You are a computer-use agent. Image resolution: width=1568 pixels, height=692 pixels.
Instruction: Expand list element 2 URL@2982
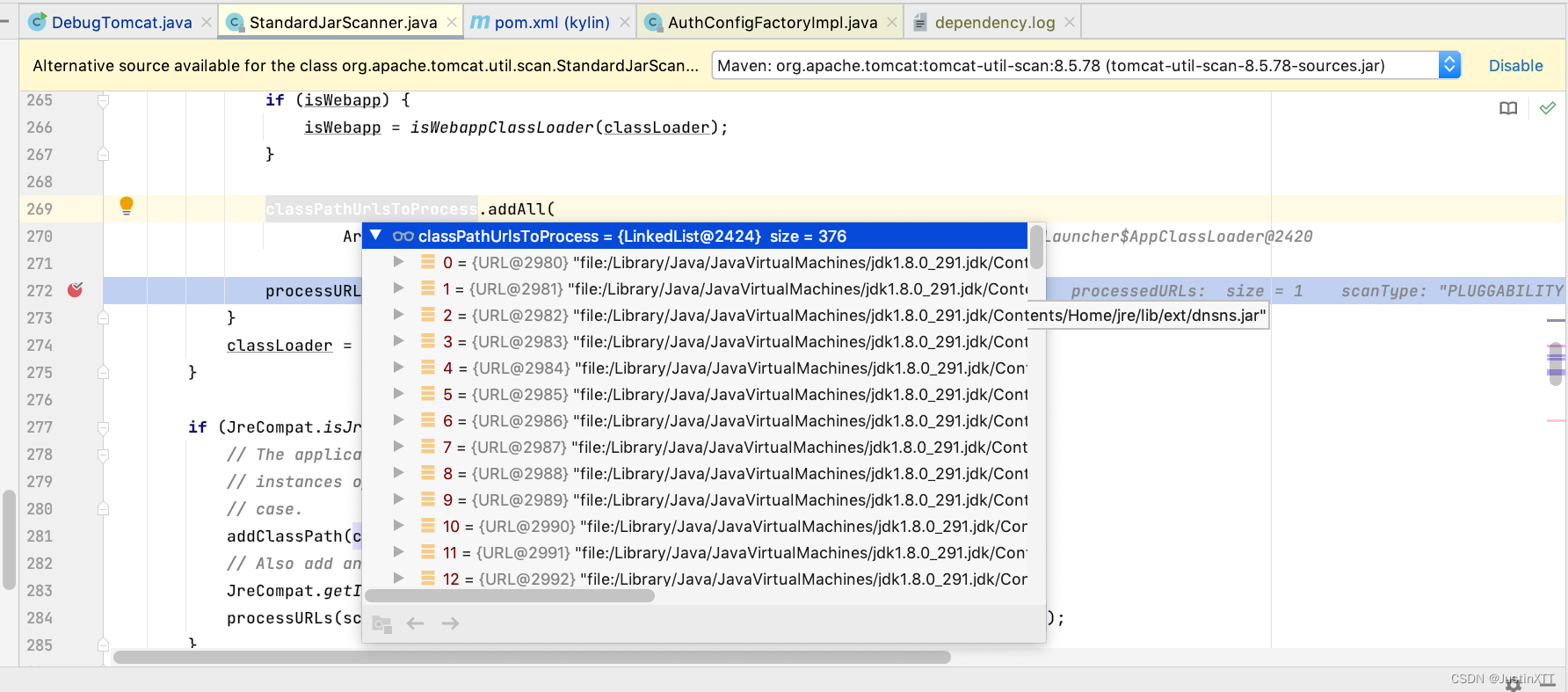click(x=398, y=315)
